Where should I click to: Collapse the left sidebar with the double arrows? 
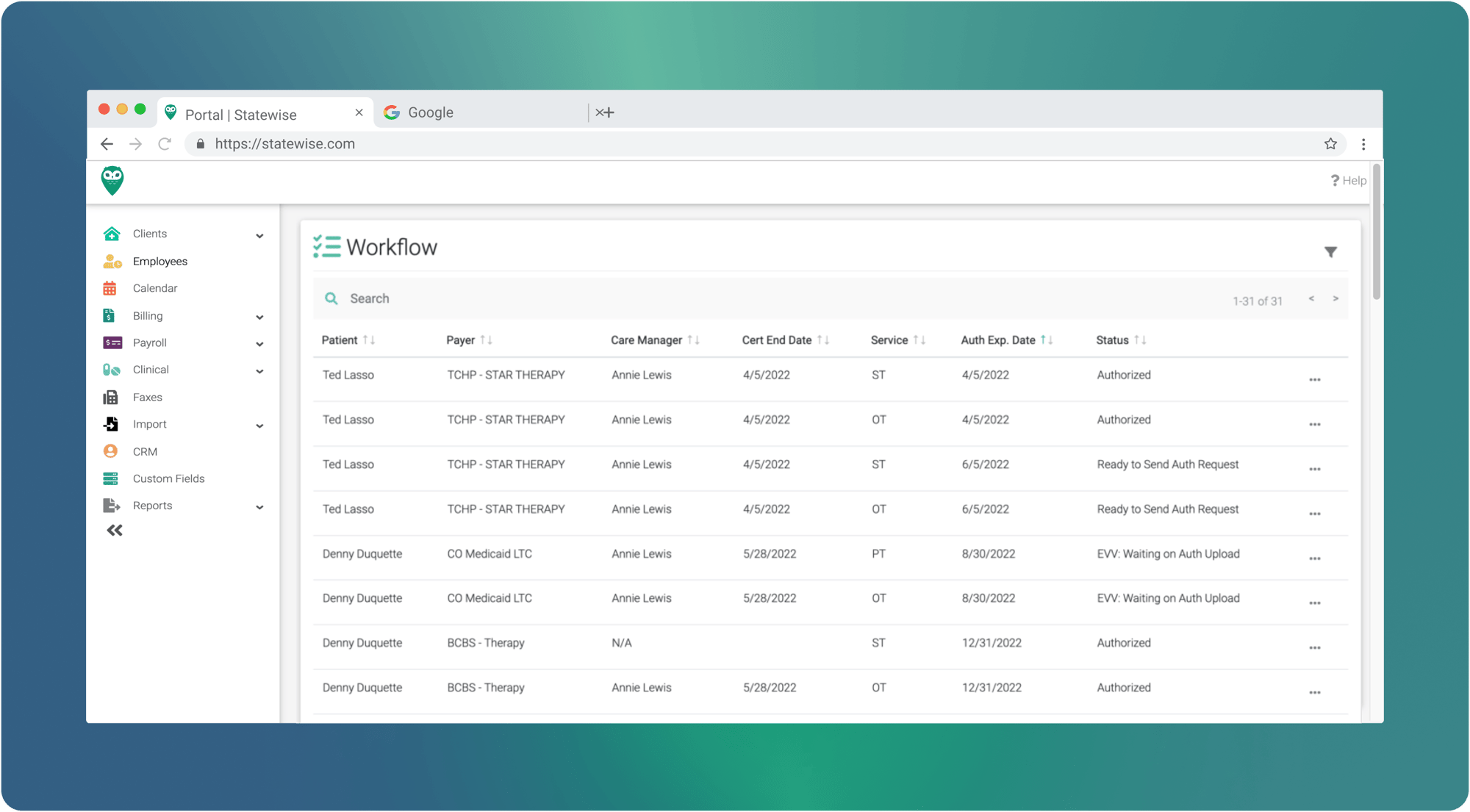tap(115, 530)
